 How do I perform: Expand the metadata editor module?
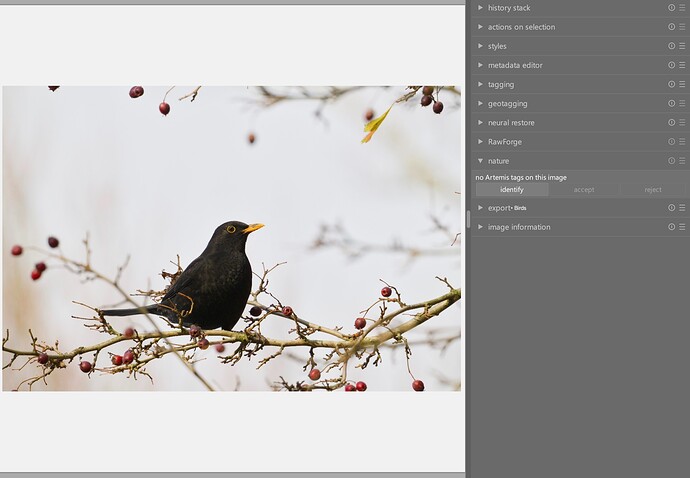point(480,65)
